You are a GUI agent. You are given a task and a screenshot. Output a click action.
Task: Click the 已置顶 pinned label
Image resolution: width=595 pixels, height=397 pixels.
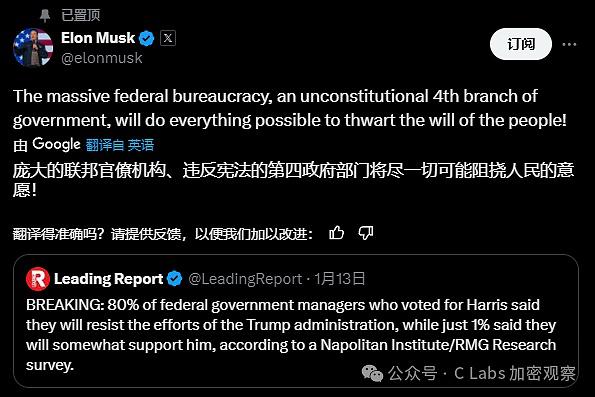(x=80, y=16)
